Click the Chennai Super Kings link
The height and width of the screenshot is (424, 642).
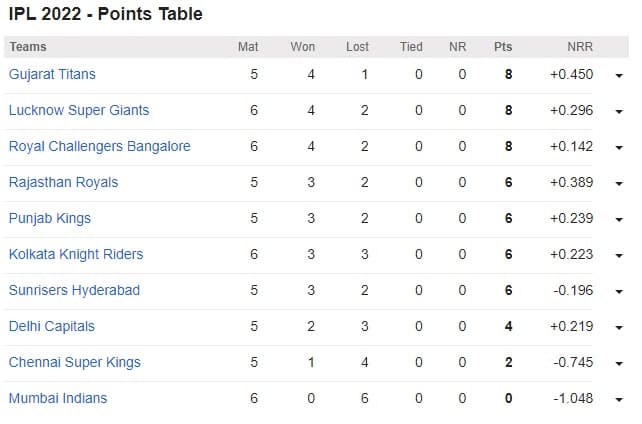click(74, 362)
